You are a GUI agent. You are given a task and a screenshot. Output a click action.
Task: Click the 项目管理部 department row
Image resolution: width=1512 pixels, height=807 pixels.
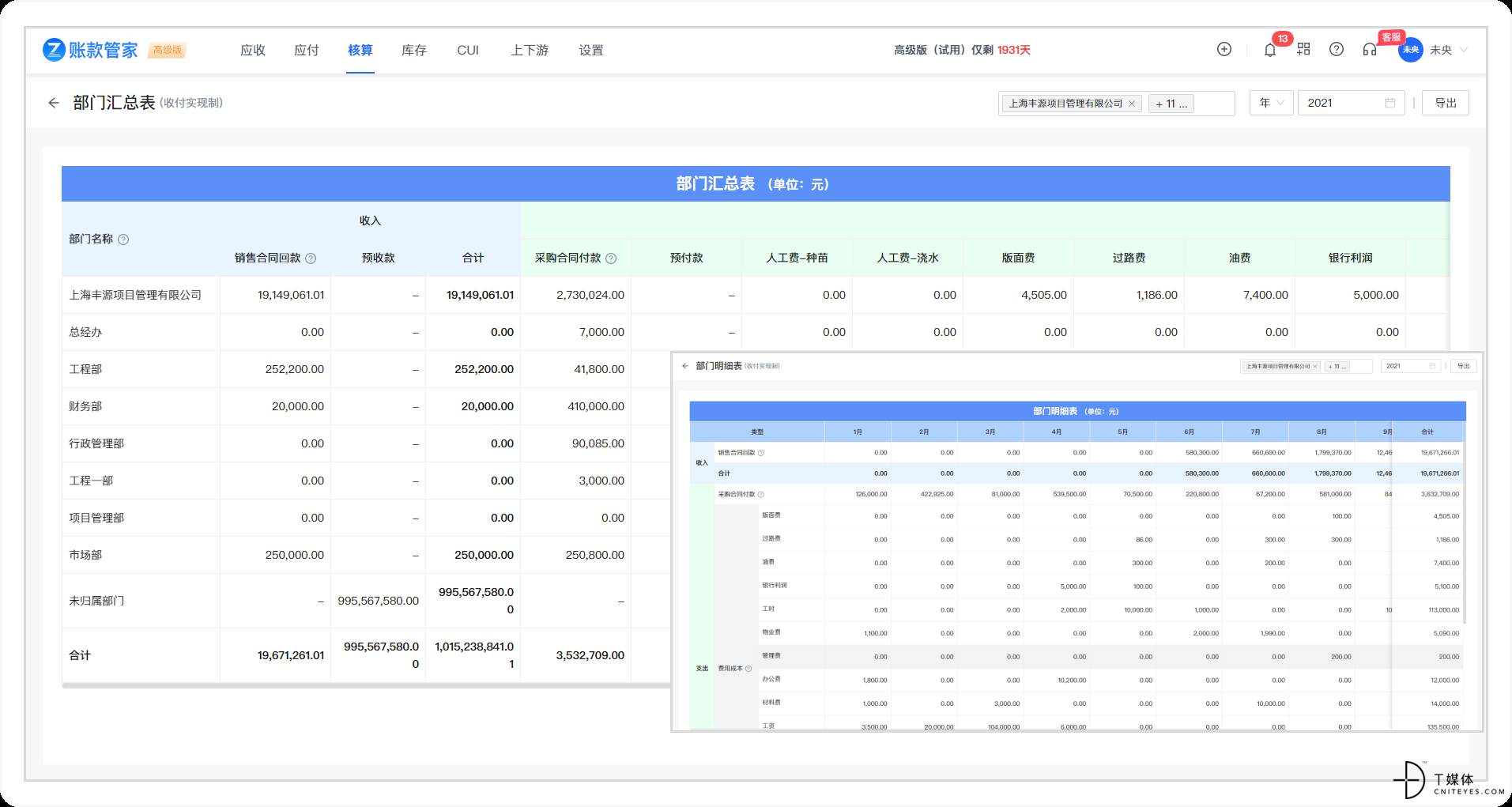click(x=96, y=518)
